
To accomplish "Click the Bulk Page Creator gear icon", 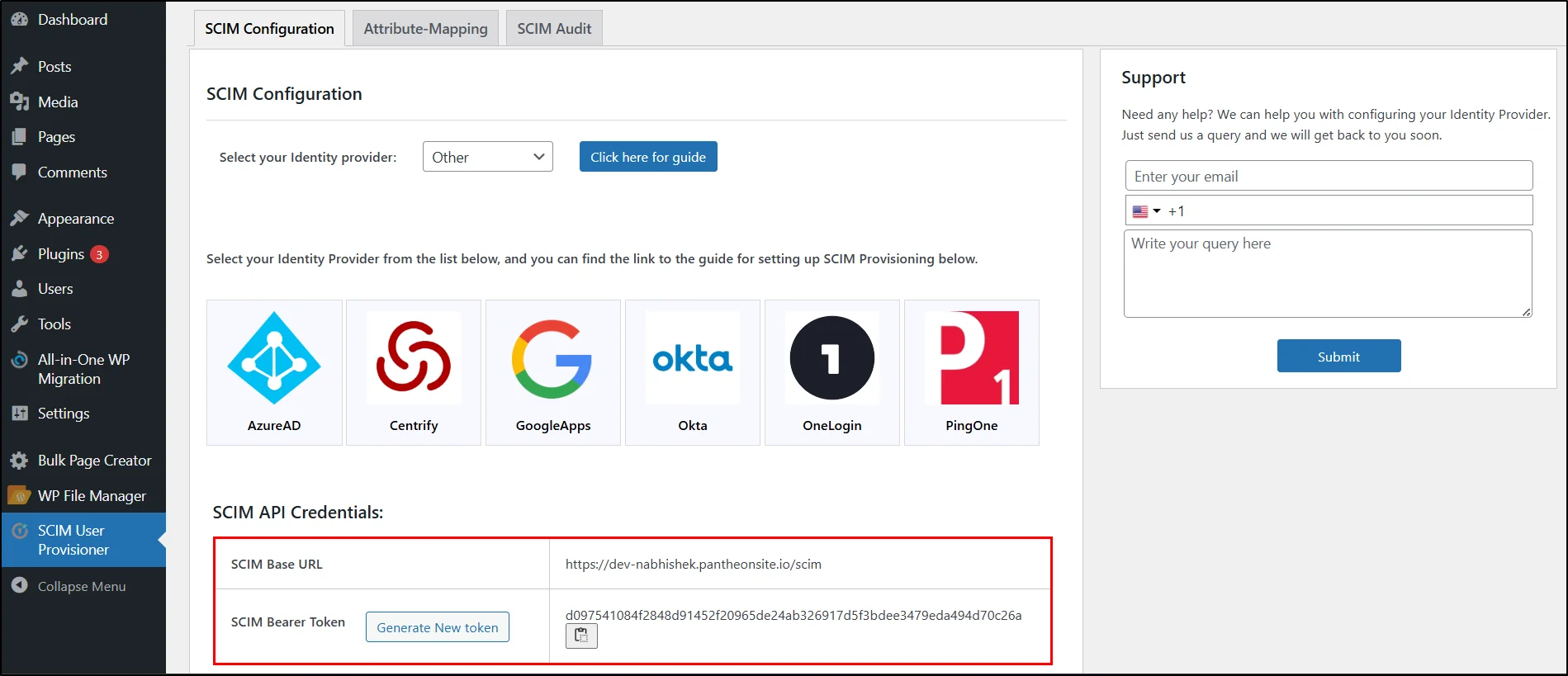I will coord(19,460).
